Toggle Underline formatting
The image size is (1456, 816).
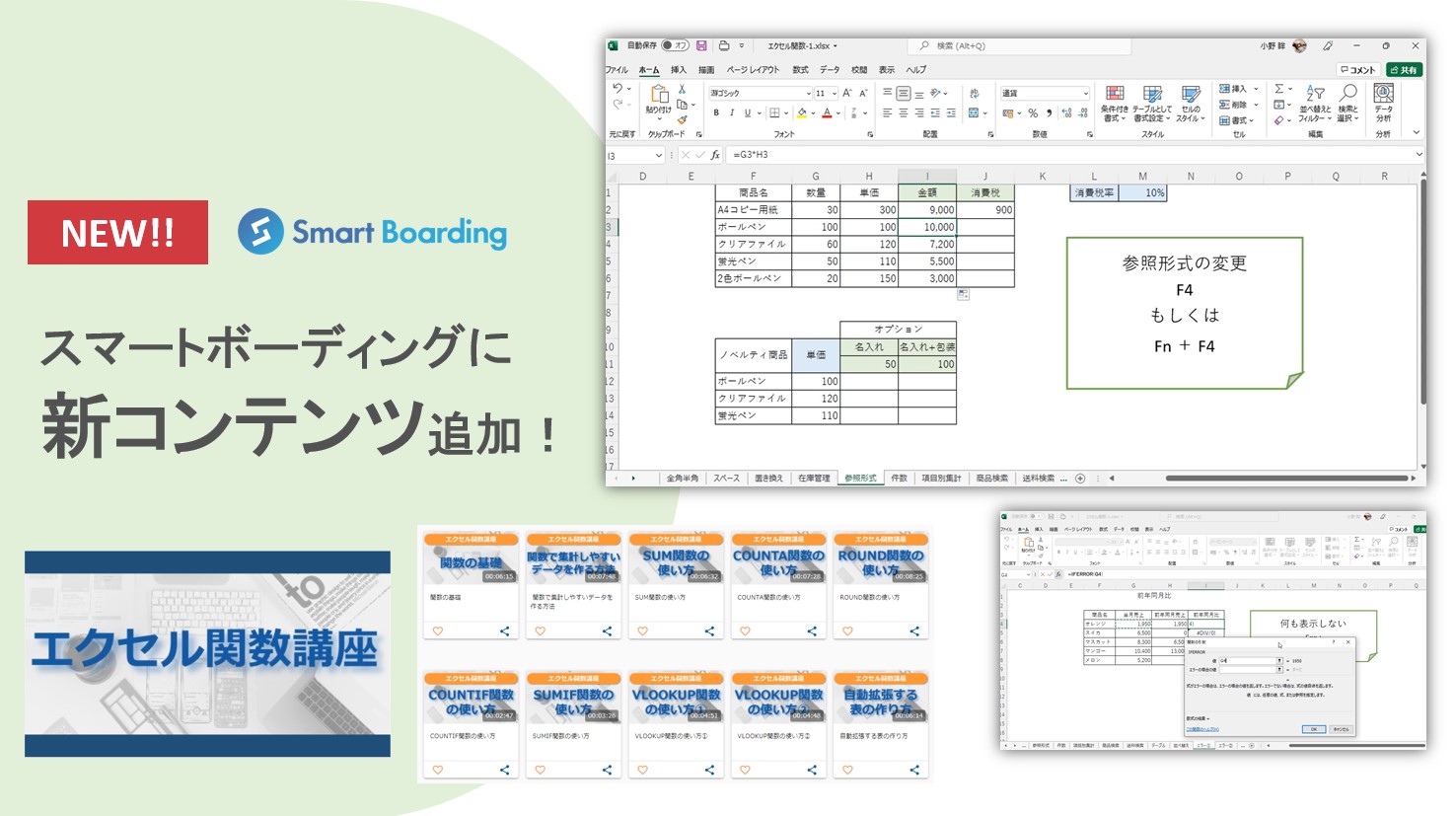point(747,113)
